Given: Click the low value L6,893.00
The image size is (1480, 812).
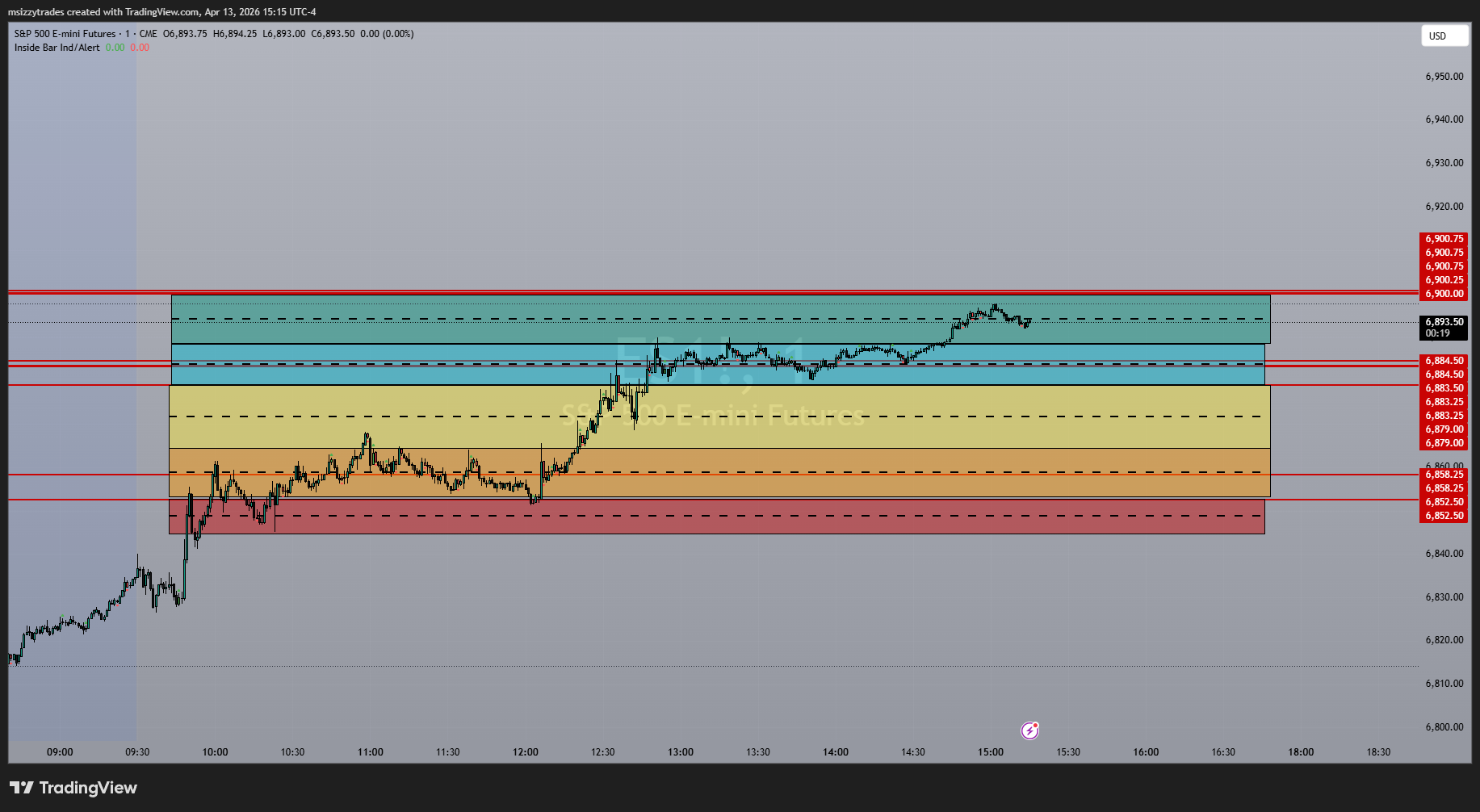Looking at the screenshot, I should 284,34.
